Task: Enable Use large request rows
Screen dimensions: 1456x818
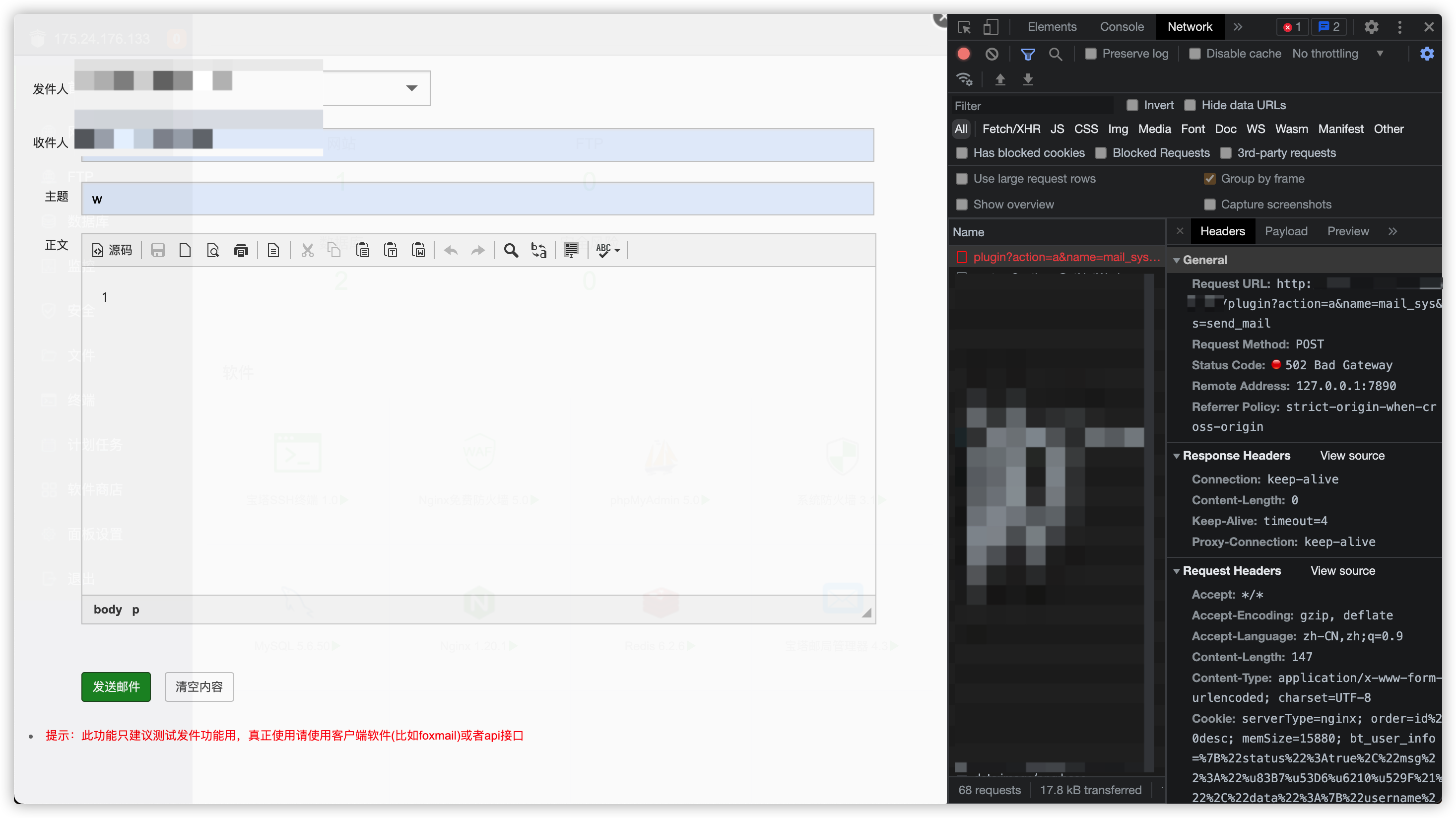Action: pyautogui.click(x=961, y=179)
